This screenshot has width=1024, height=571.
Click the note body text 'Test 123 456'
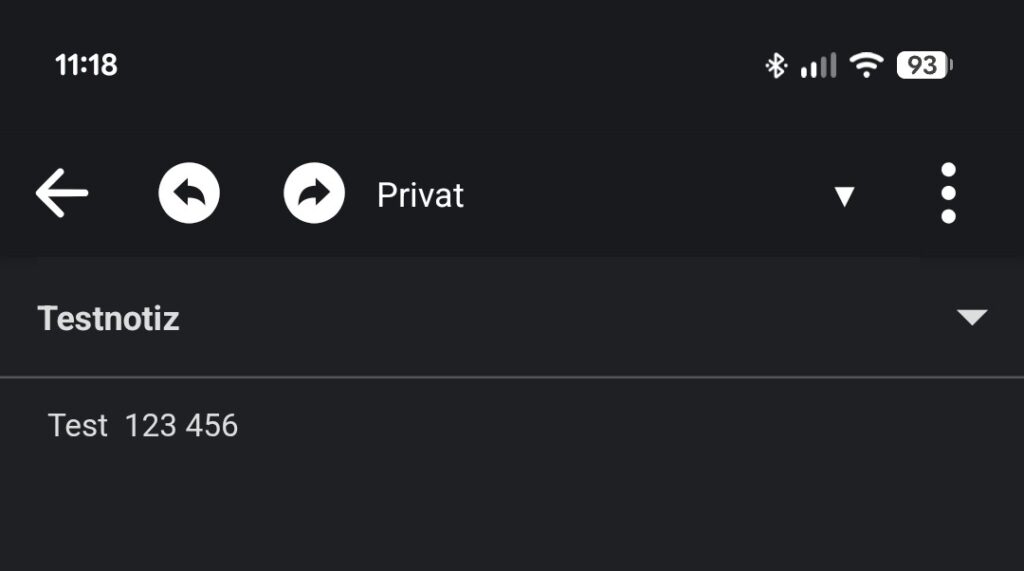coord(143,426)
